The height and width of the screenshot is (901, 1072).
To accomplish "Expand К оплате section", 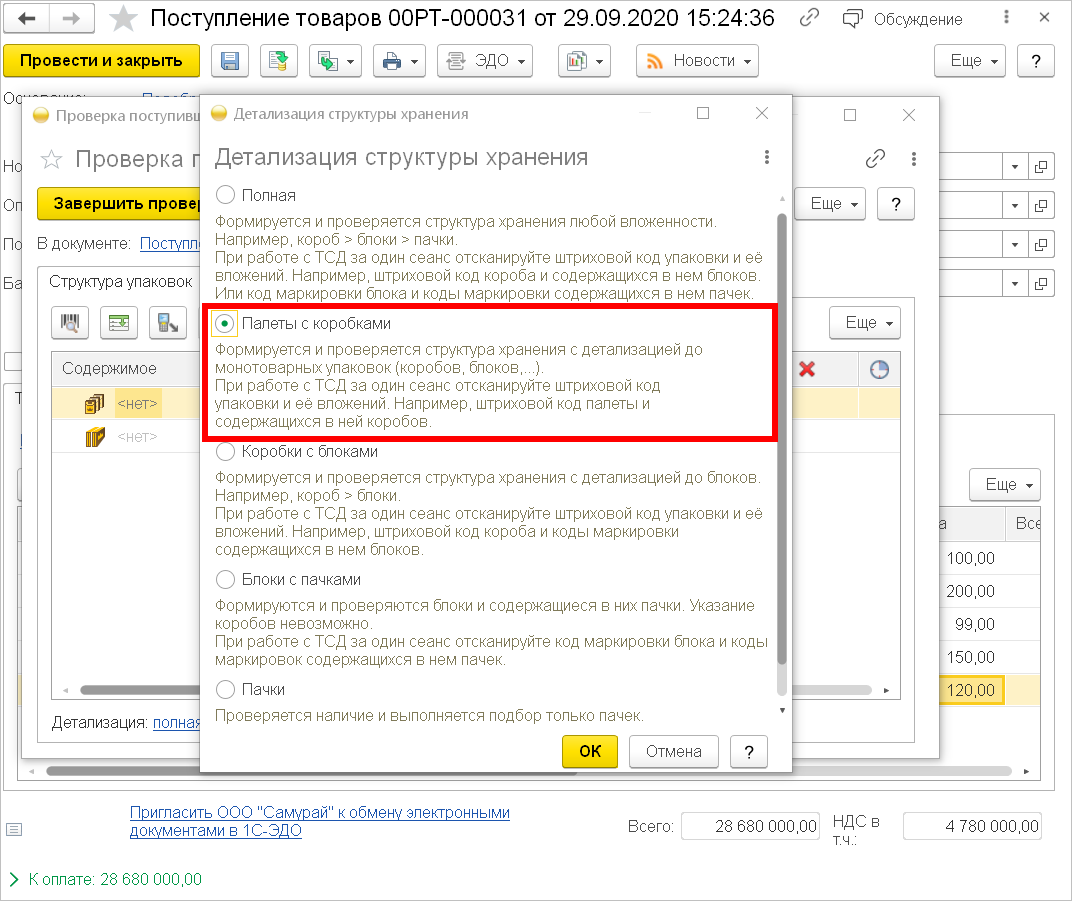I will pos(14,879).
